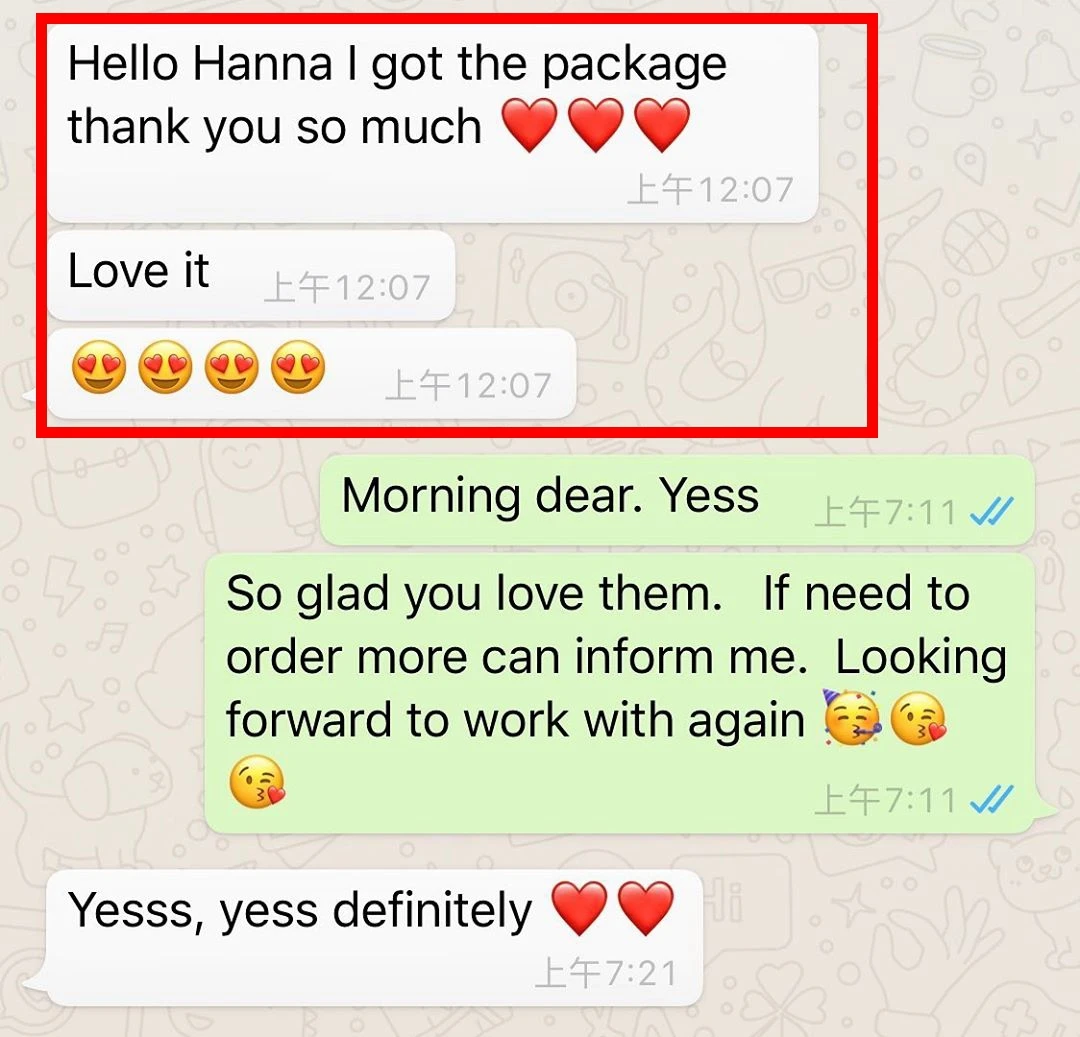Image resolution: width=1080 pixels, height=1037 pixels.
Task: Click the 'Looking forward to work with again' text
Action: (616, 689)
